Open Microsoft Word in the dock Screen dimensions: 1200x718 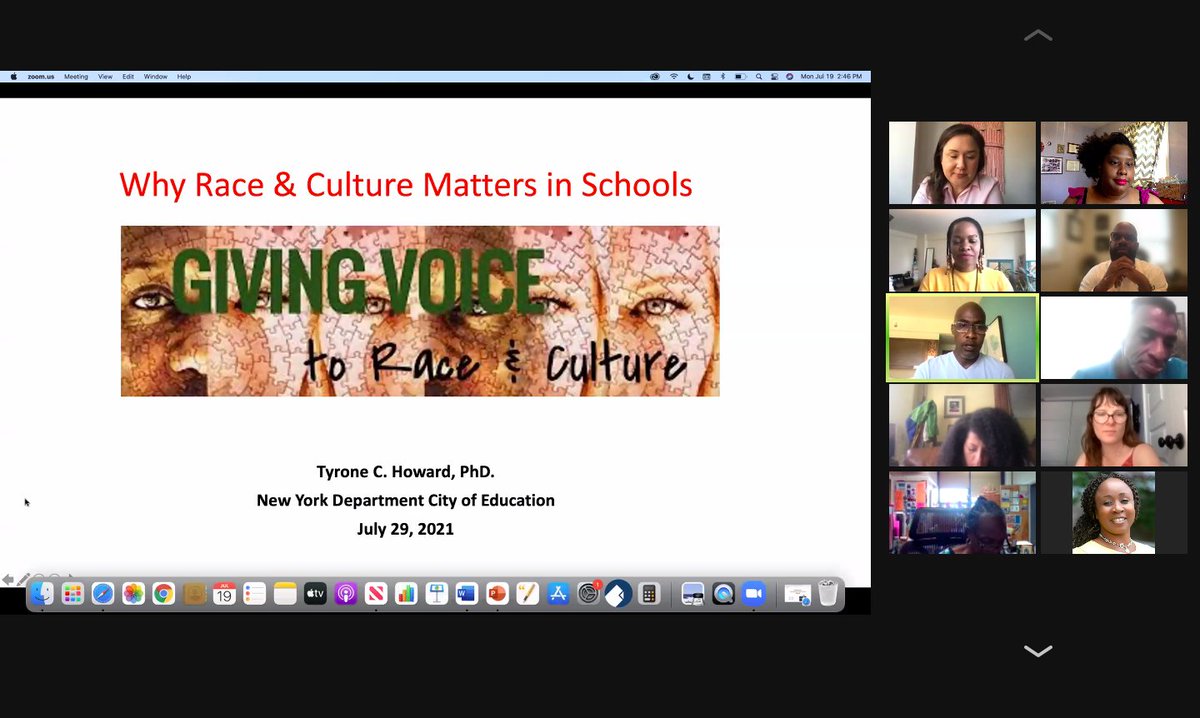[x=467, y=594]
